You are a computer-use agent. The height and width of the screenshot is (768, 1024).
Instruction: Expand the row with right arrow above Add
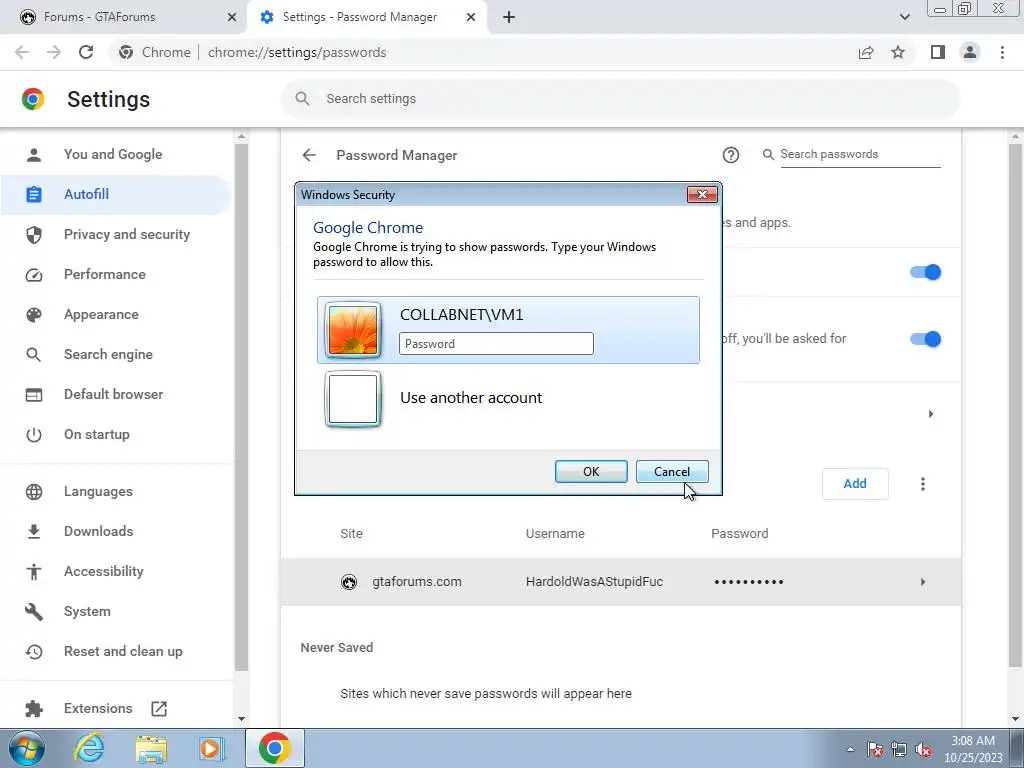tap(931, 414)
